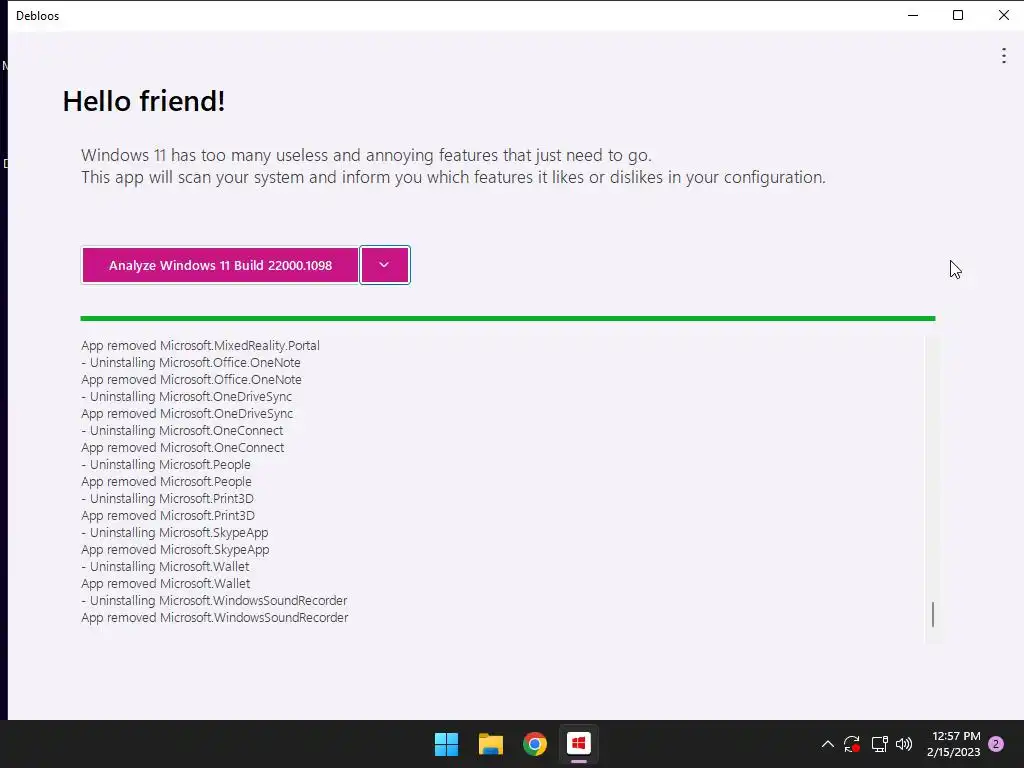Select '- Uninstalling Microsoft.OneDriveSync' log line
This screenshot has width=1024, height=768.
pos(187,396)
